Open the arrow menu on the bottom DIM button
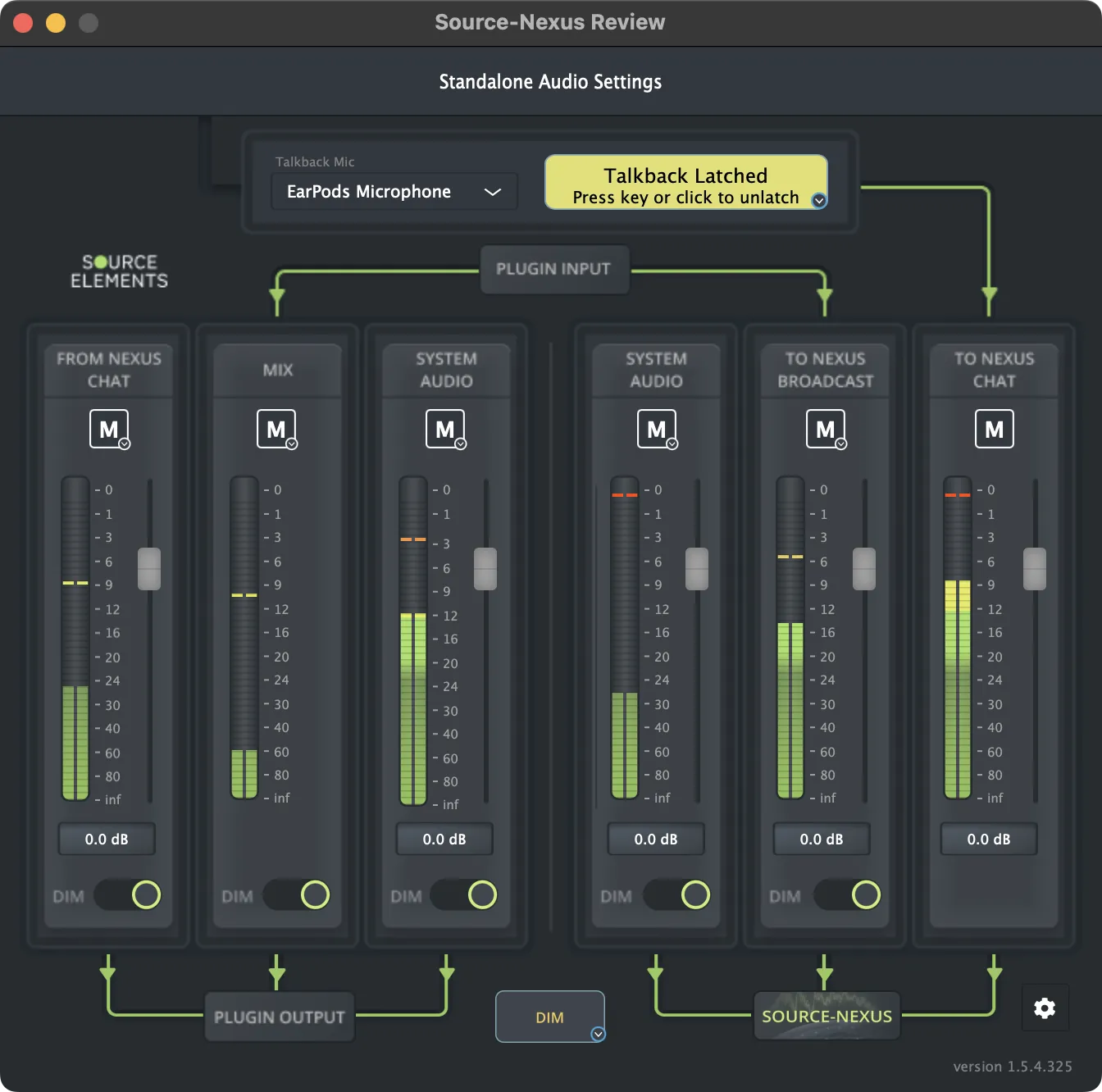This screenshot has height=1092, width=1102. [x=599, y=1034]
